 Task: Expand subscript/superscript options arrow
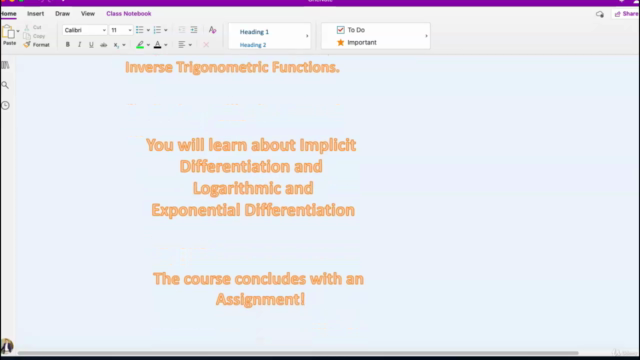pyautogui.click(x=124, y=45)
